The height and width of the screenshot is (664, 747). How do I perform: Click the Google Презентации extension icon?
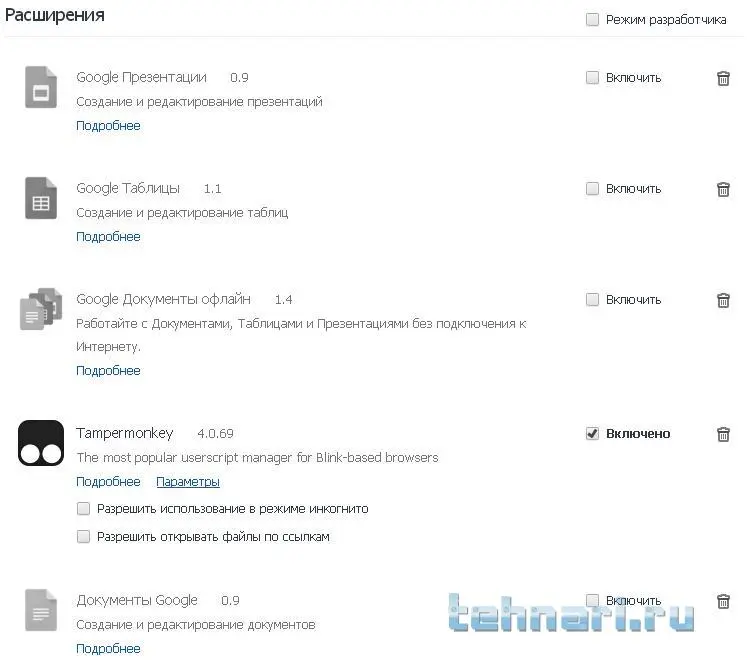point(41,87)
